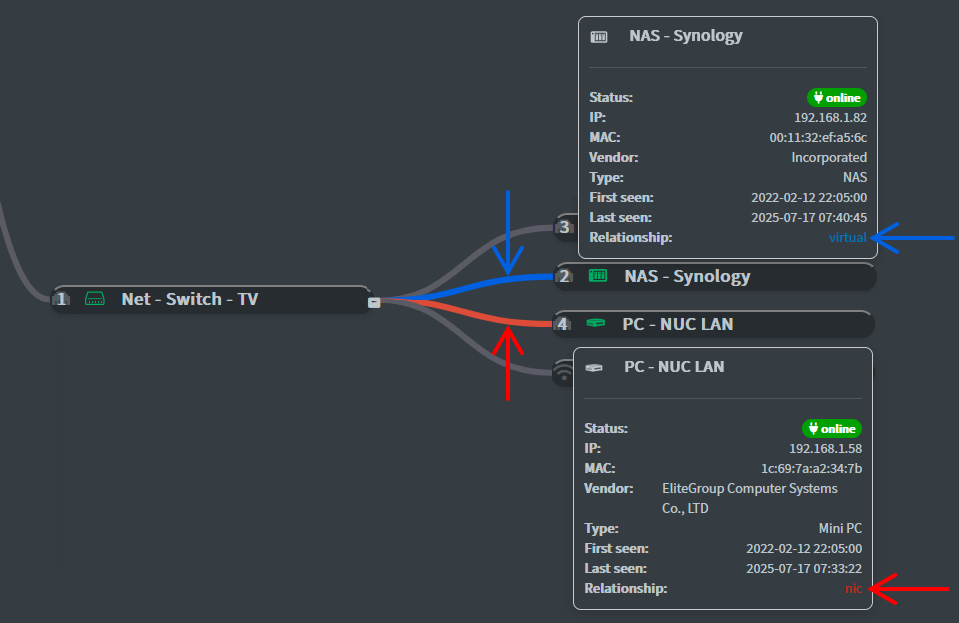Click the online status badge in NAS tooltip
959x623 pixels.
[x=836, y=98]
